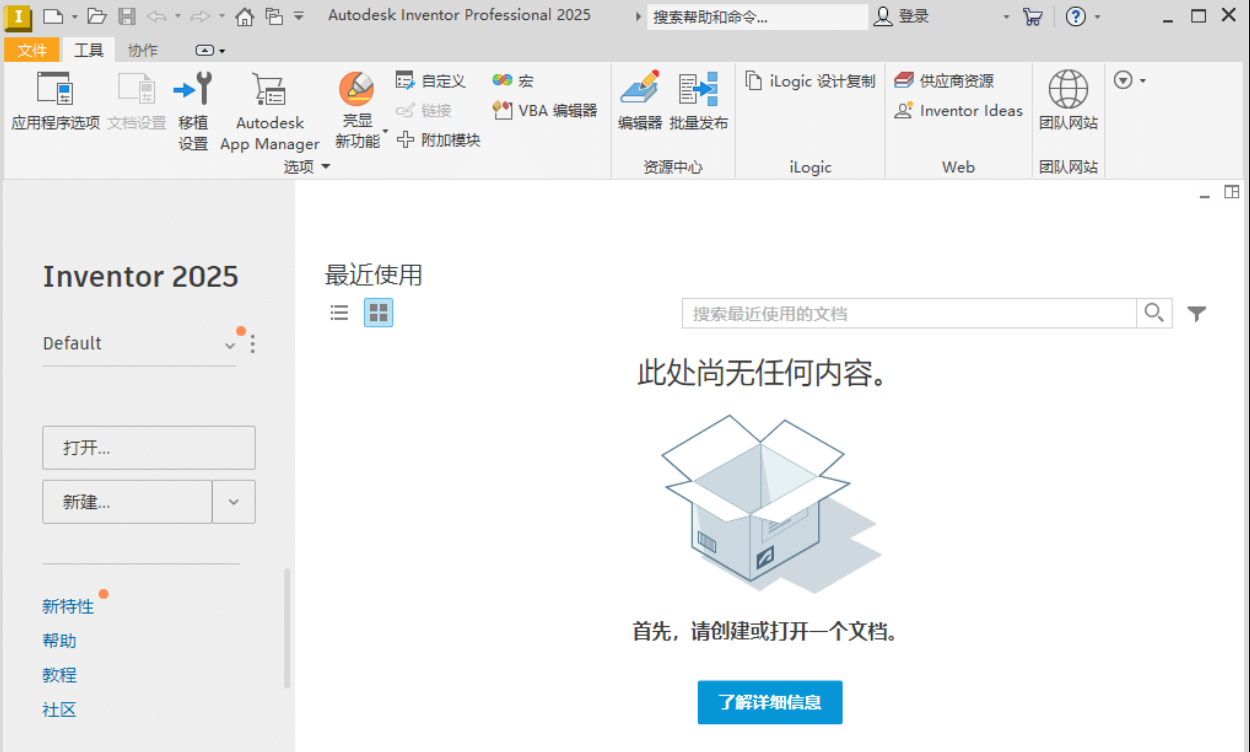Viewport: 1250px width, 752px height.
Task: Open 自定义 customize command
Action: click(x=431, y=81)
